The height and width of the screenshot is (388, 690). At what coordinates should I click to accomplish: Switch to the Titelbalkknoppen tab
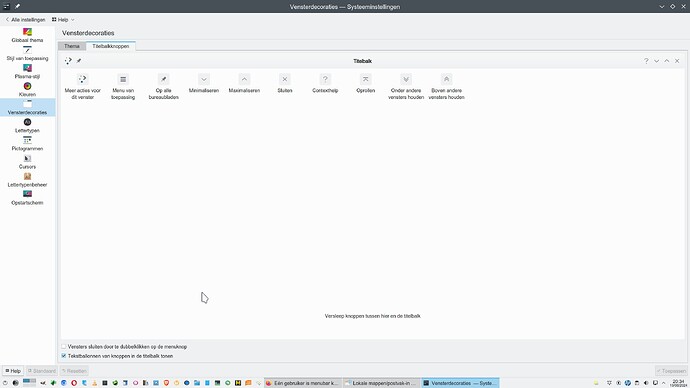(111, 46)
